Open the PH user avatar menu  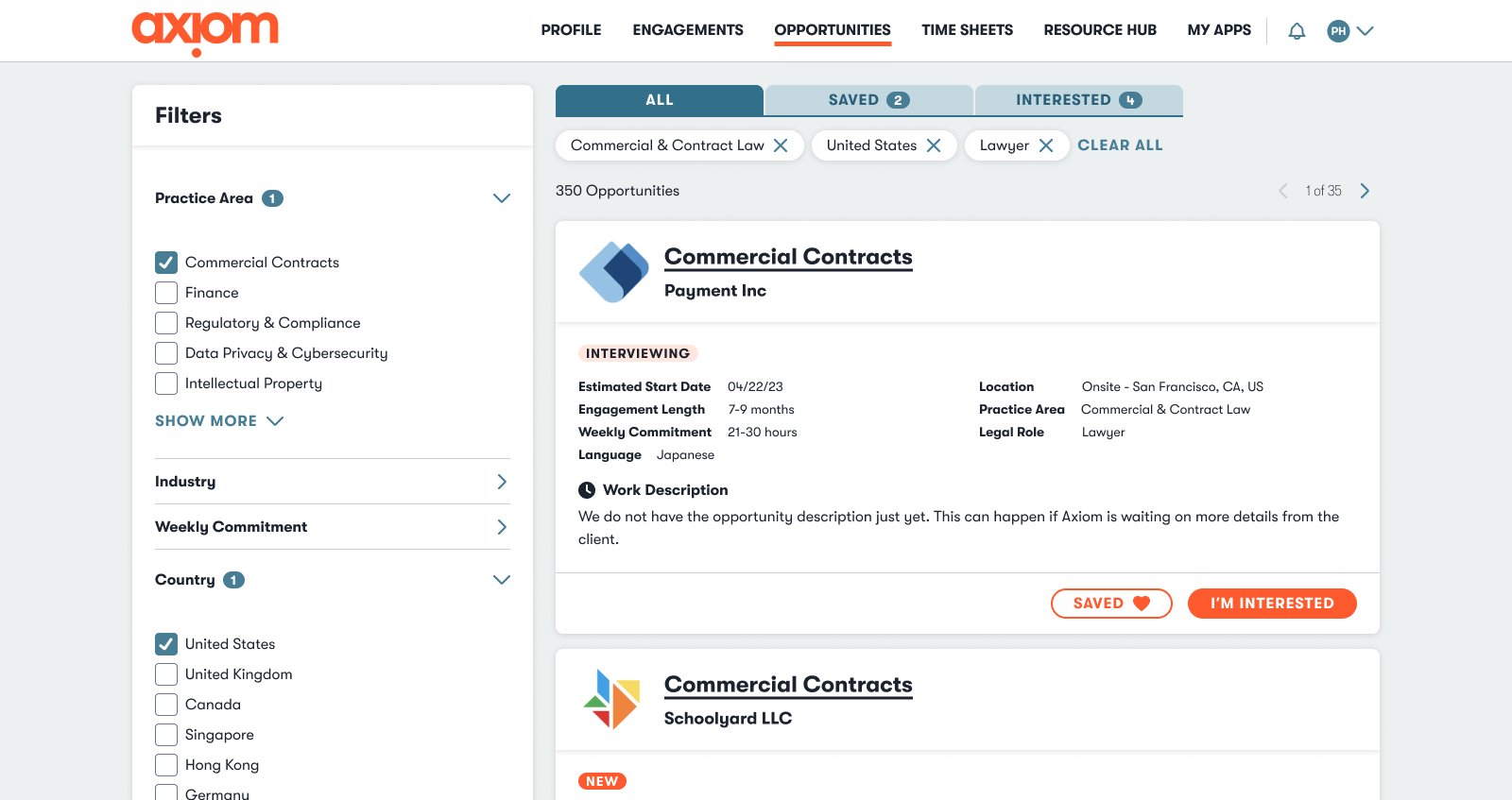(1349, 31)
